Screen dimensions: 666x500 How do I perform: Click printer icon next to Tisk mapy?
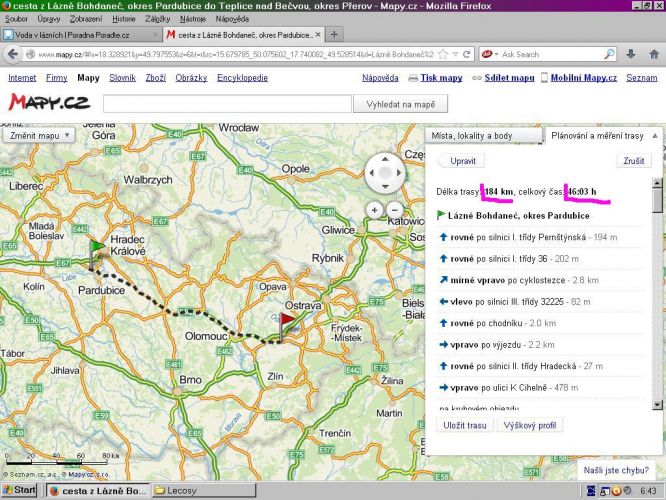[413, 78]
